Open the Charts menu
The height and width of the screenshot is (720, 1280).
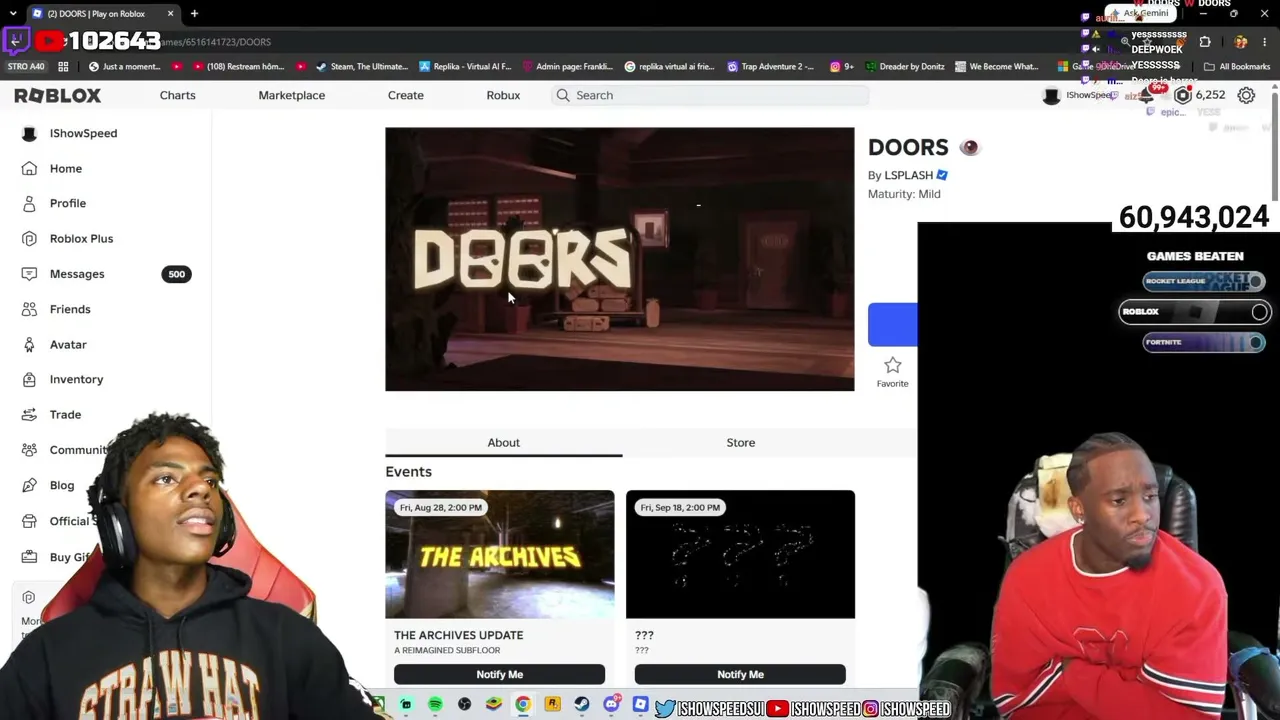tap(177, 95)
